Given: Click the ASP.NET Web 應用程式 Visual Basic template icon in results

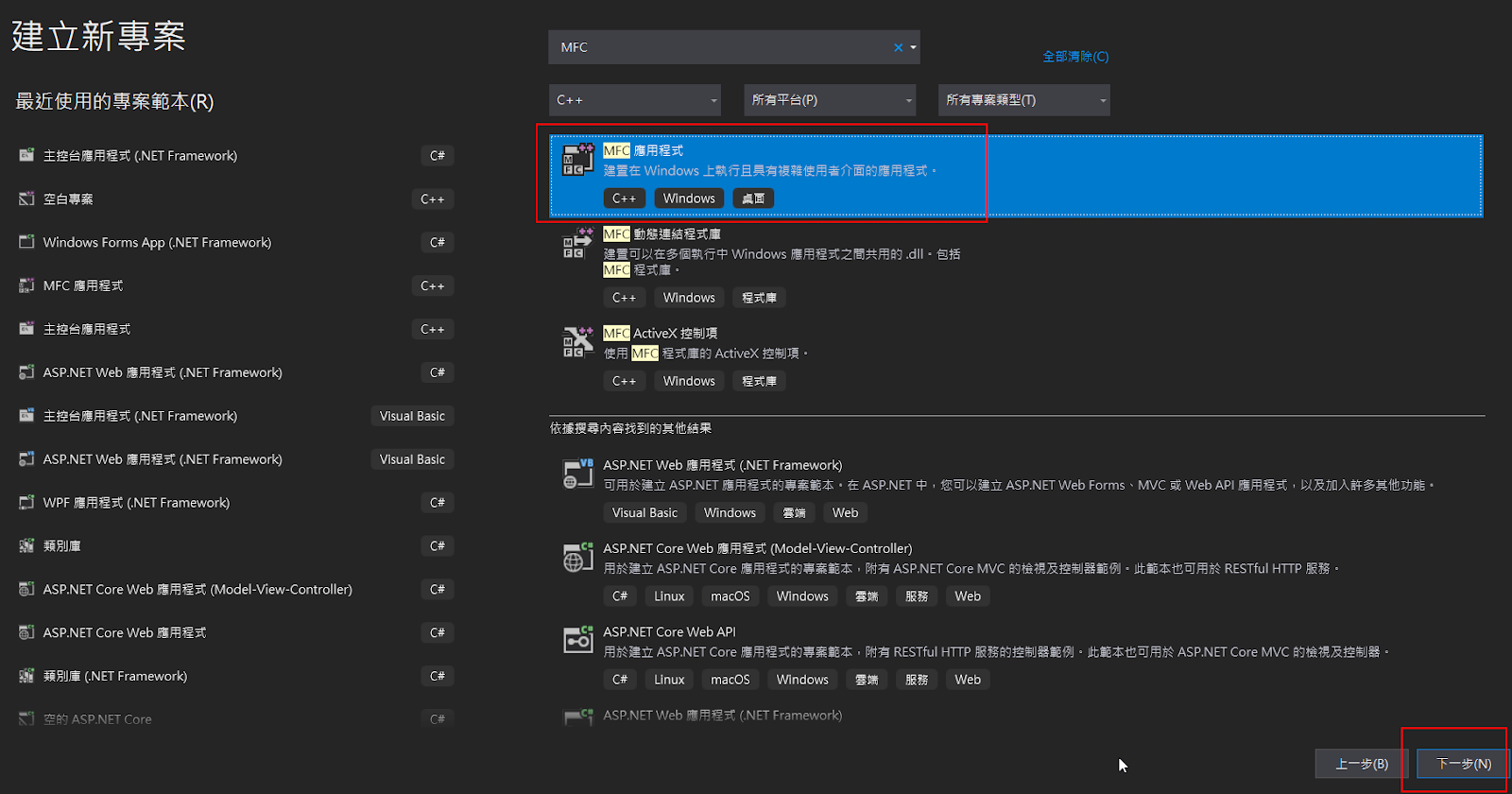Looking at the screenshot, I should click(577, 474).
